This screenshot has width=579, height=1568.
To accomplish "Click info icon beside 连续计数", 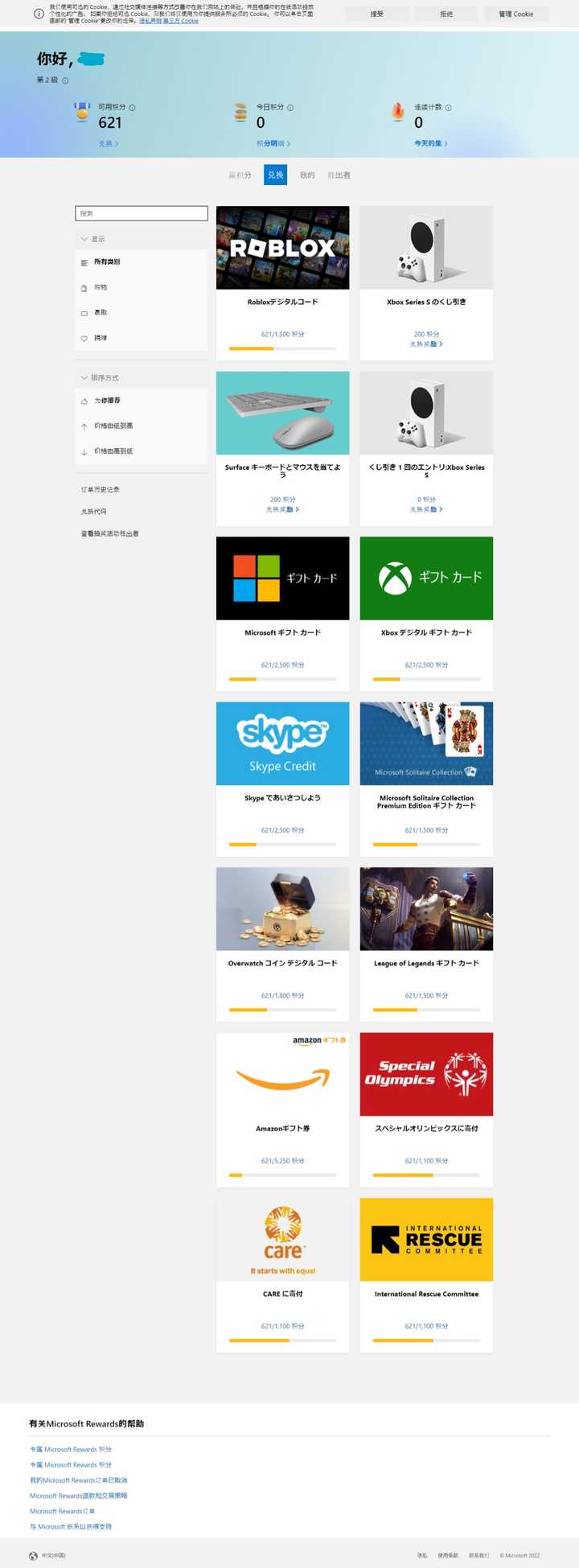I will (x=448, y=107).
